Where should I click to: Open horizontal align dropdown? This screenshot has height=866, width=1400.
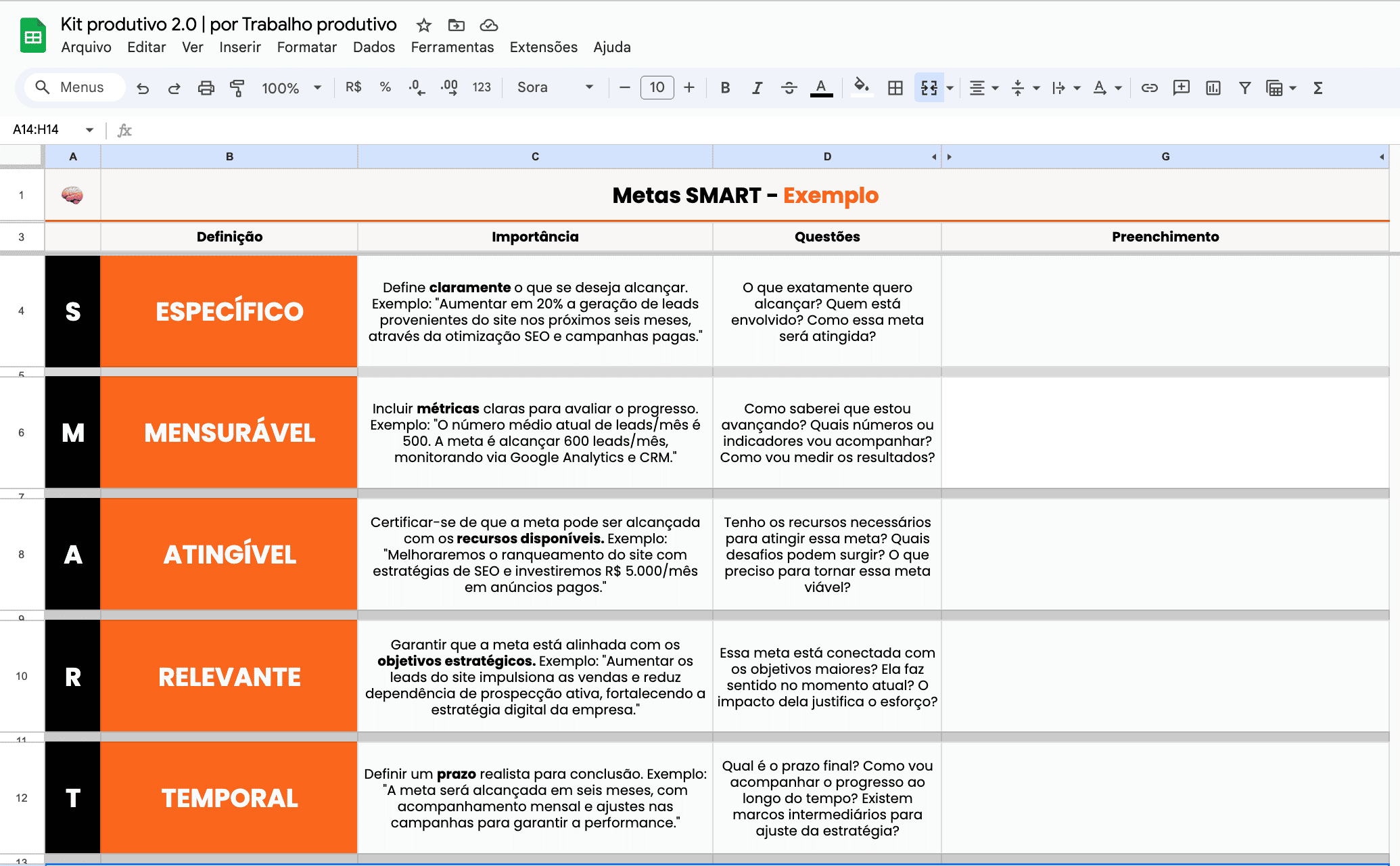tap(984, 88)
